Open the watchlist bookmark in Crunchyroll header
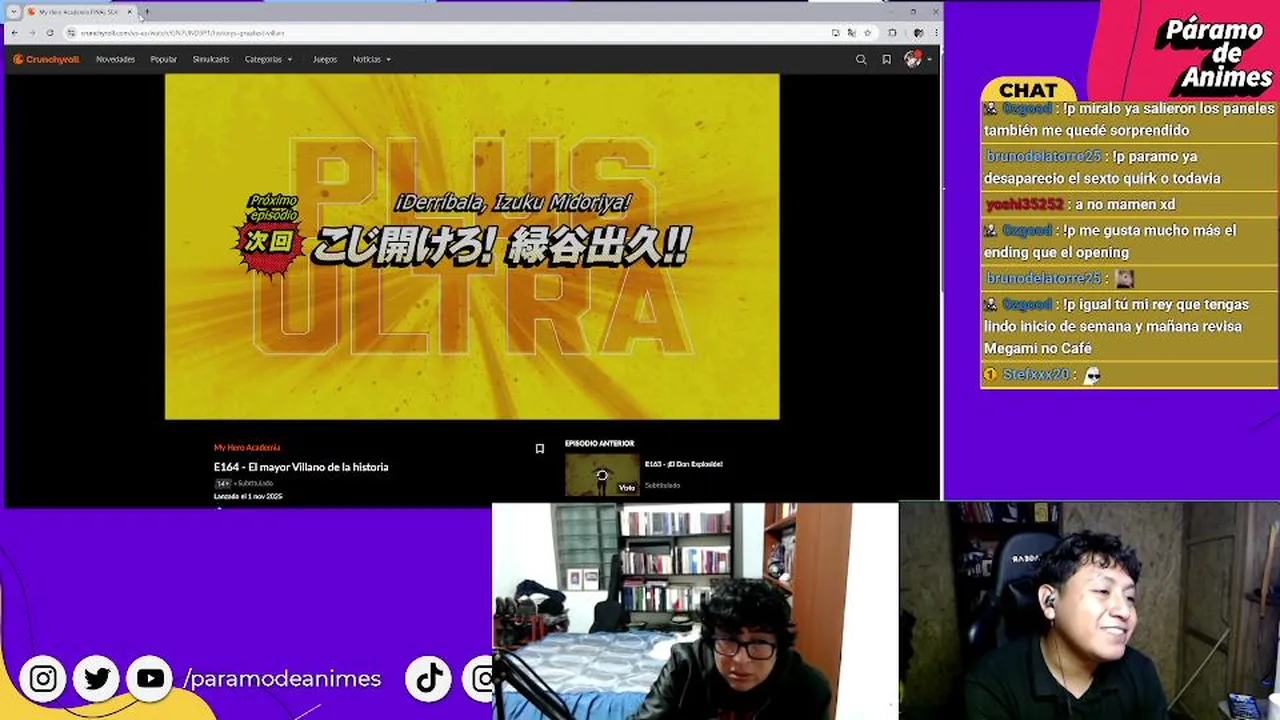Viewport: 1280px width, 720px height. coord(886,59)
